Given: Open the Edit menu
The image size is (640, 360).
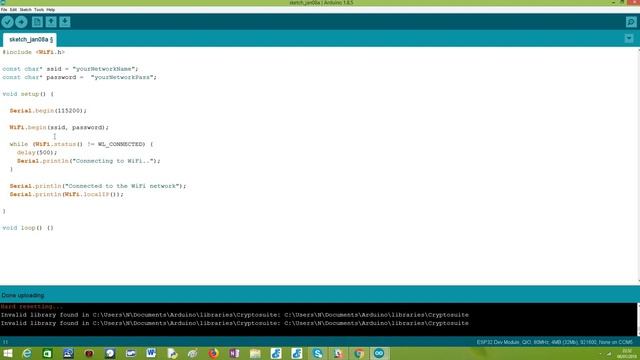Looking at the screenshot, I should click(x=13, y=9).
